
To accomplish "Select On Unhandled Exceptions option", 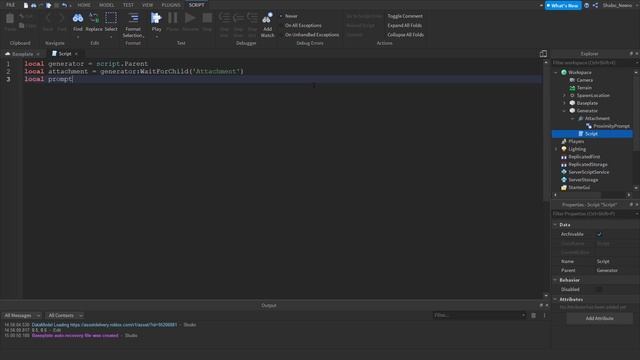I will (312, 35).
